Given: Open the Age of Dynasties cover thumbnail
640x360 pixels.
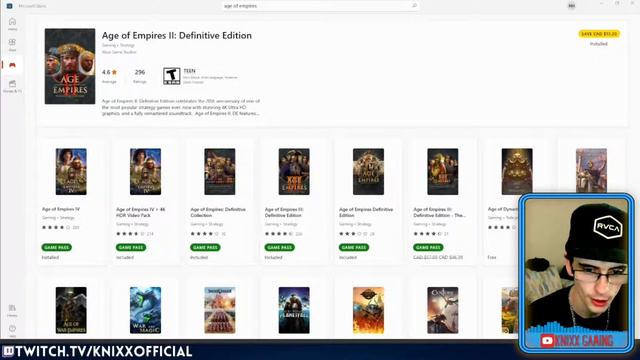Looking at the screenshot, I should (x=517, y=171).
